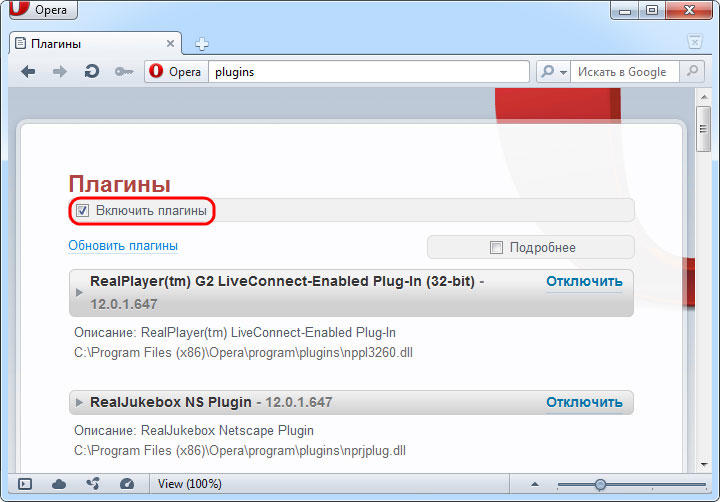The width and height of the screenshot is (720, 502).
Task: Open a new tab with the plus icon
Action: coord(201,44)
